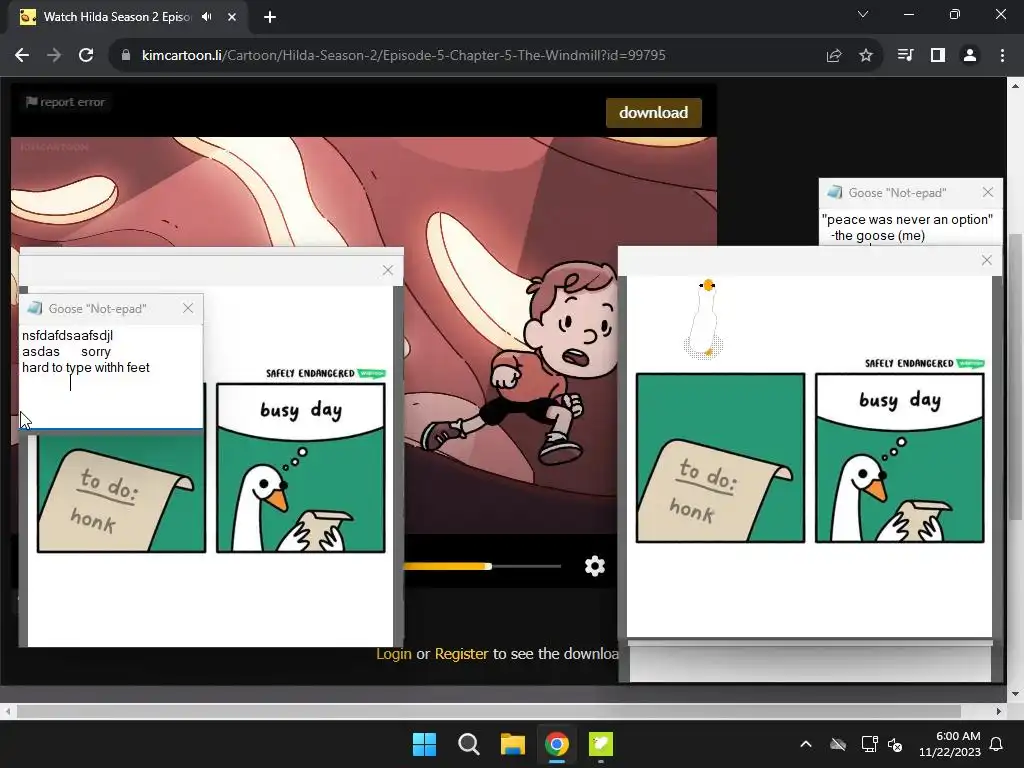Screen dimensions: 1024x768
Task: Open File Explorer from the taskbar
Action: [513, 744]
